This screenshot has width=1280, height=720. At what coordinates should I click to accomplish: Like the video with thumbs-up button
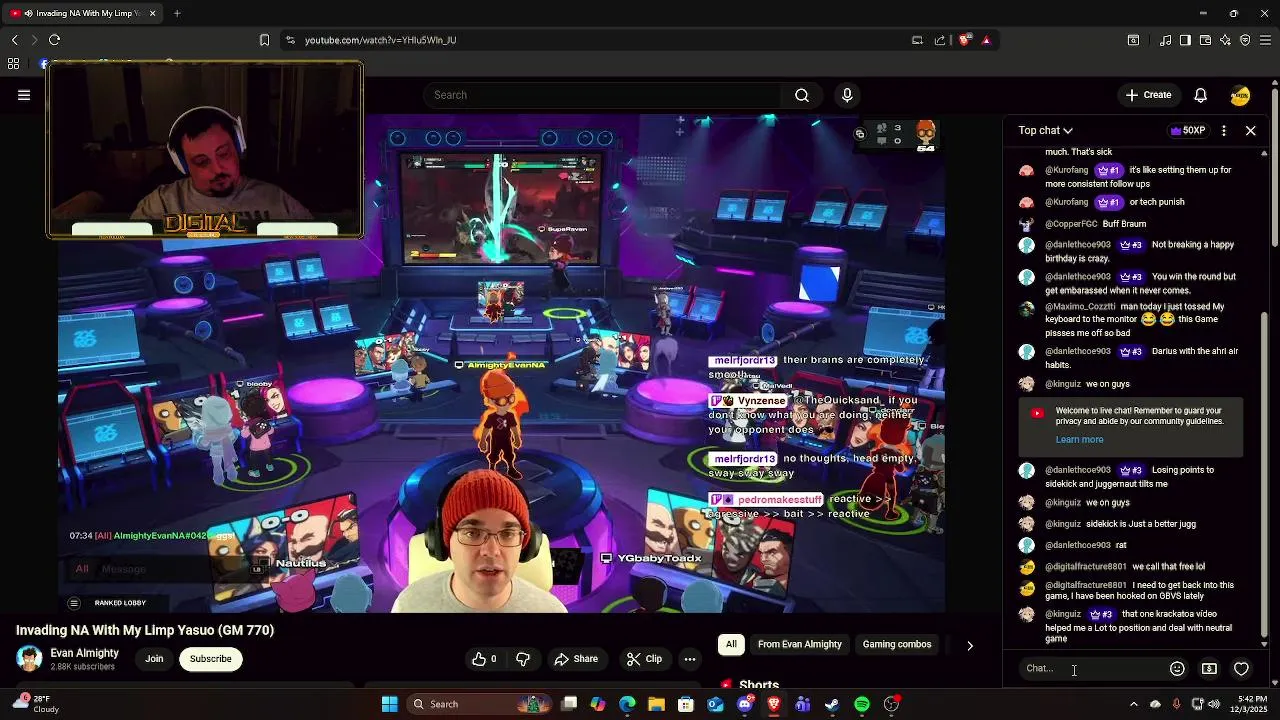pos(485,659)
